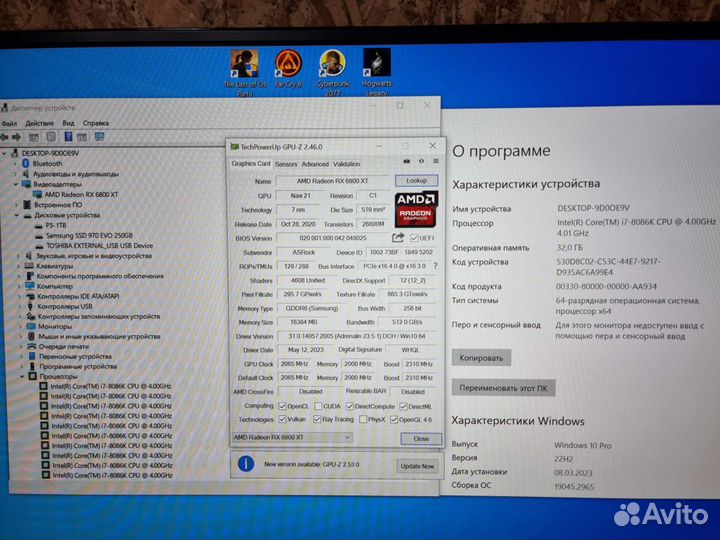Expand the Компьютер tree node

tap(19, 286)
